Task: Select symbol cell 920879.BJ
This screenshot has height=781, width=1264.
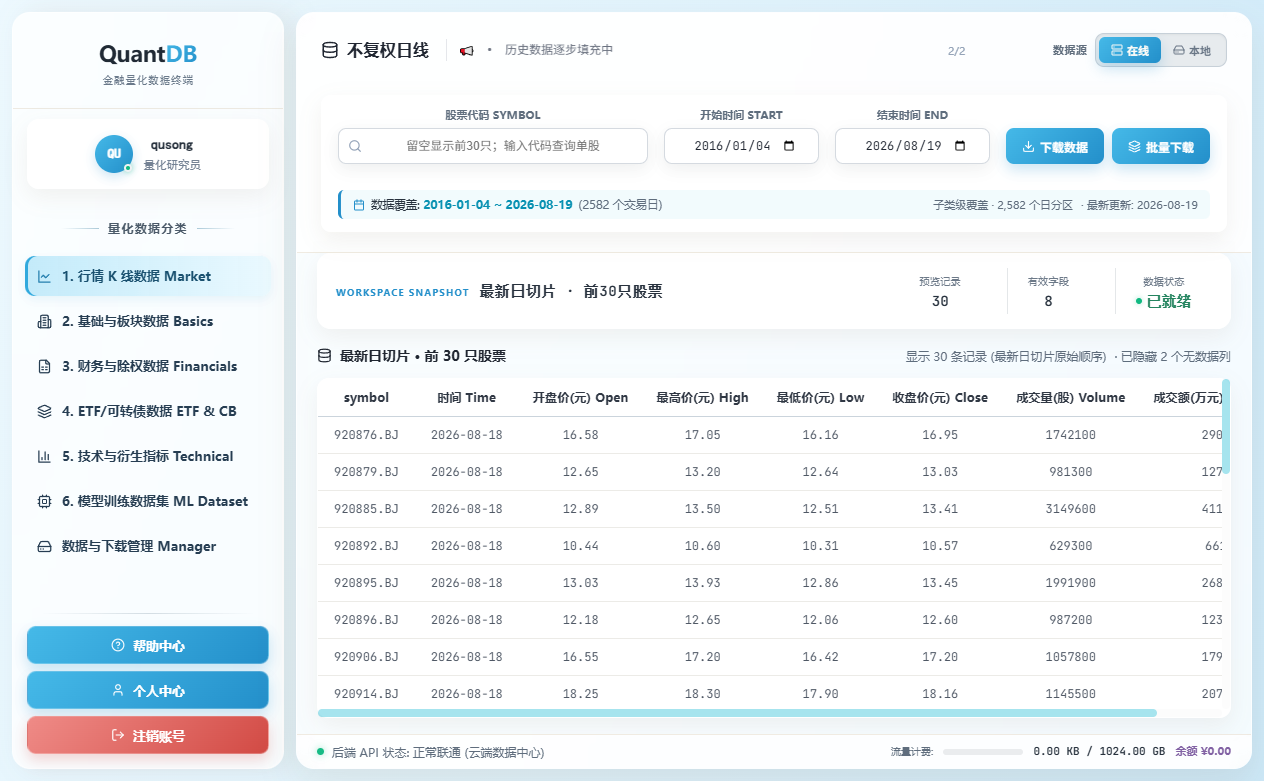Action: point(366,472)
